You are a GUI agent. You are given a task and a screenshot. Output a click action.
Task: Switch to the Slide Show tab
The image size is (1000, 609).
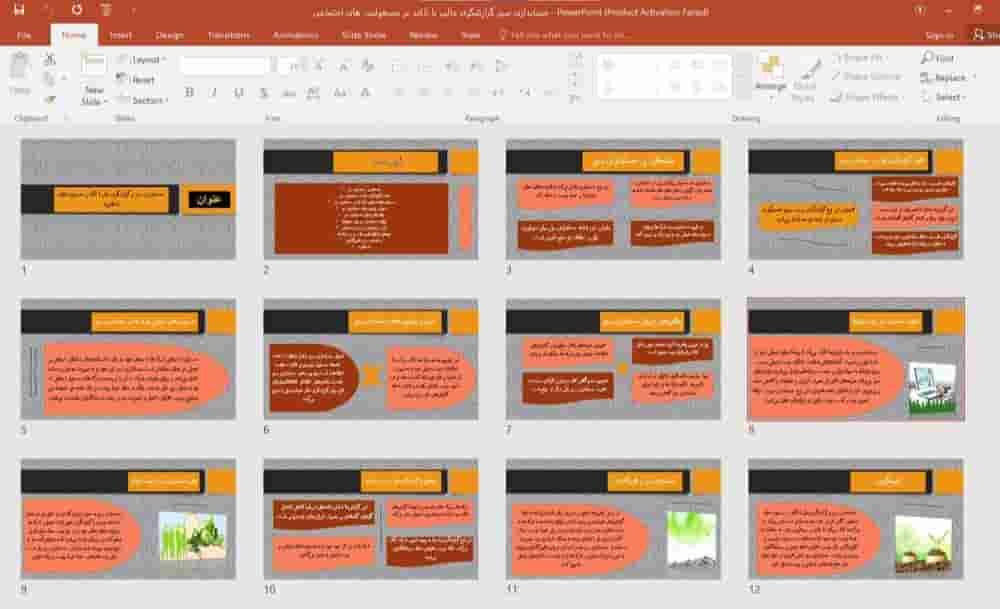364,35
